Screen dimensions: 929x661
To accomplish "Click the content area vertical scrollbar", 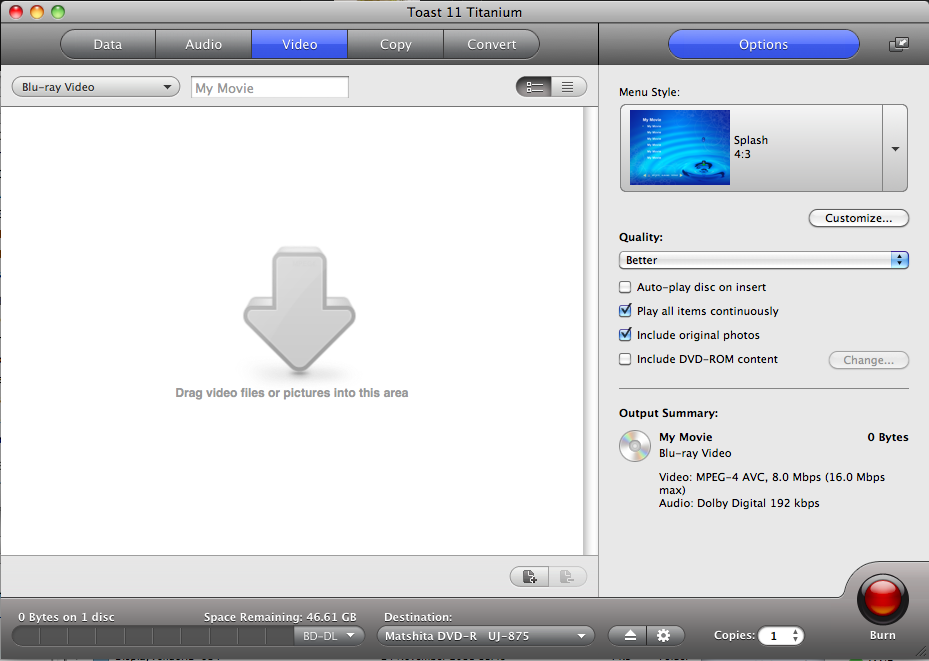I will click(590, 331).
